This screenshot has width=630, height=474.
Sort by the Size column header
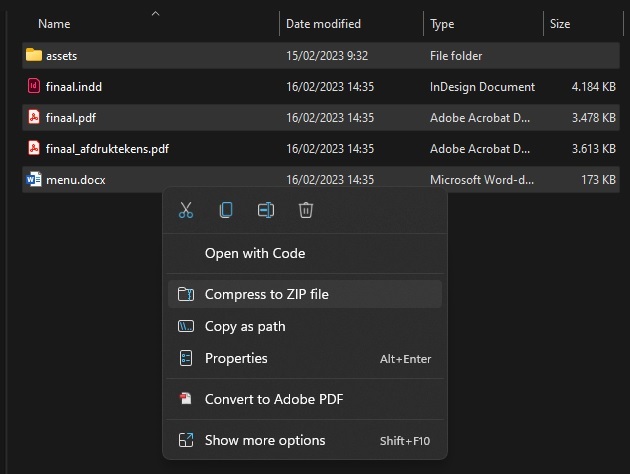click(560, 24)
